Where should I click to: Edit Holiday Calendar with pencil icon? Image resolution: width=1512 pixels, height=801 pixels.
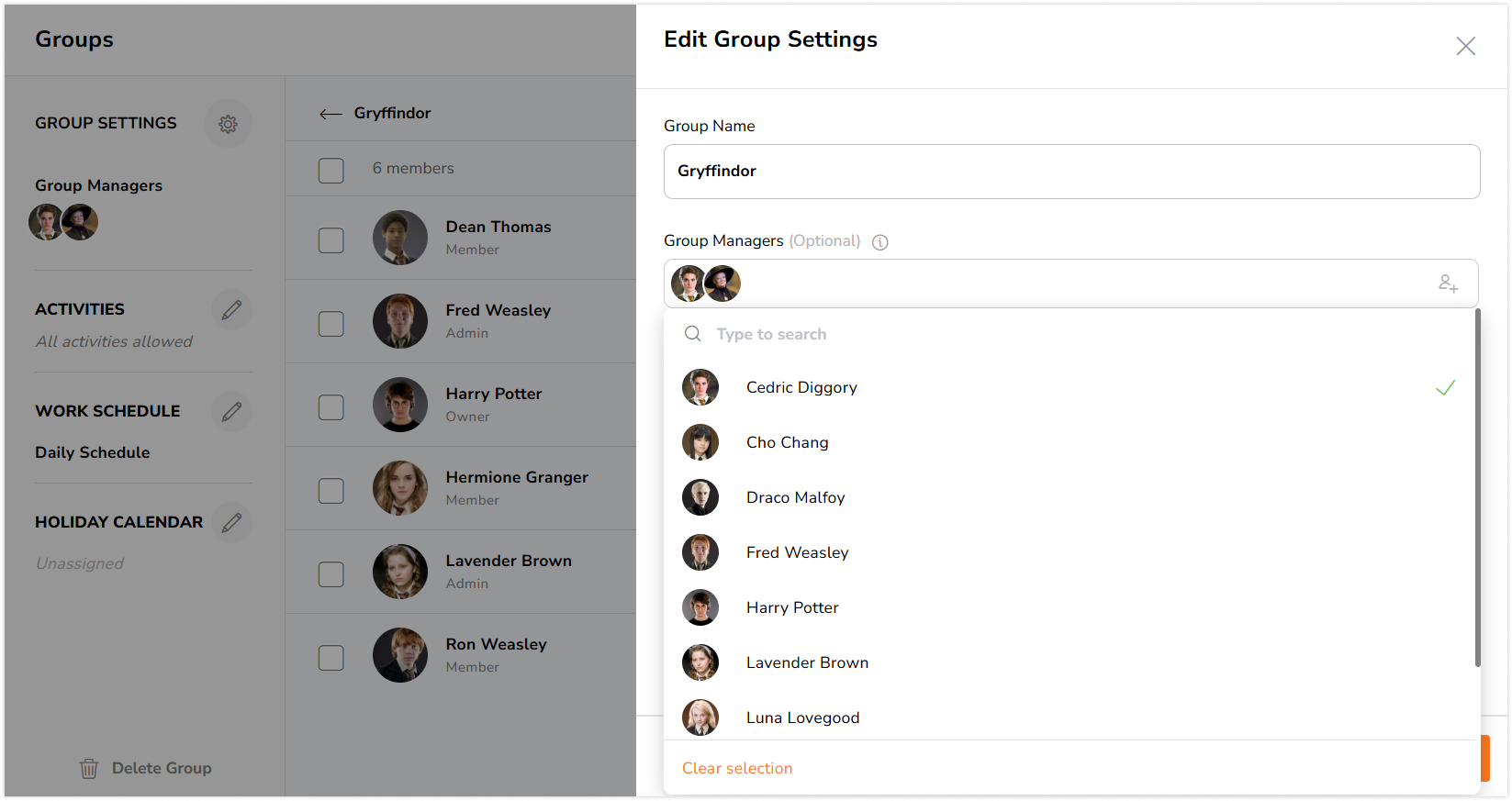click(231, 522)
